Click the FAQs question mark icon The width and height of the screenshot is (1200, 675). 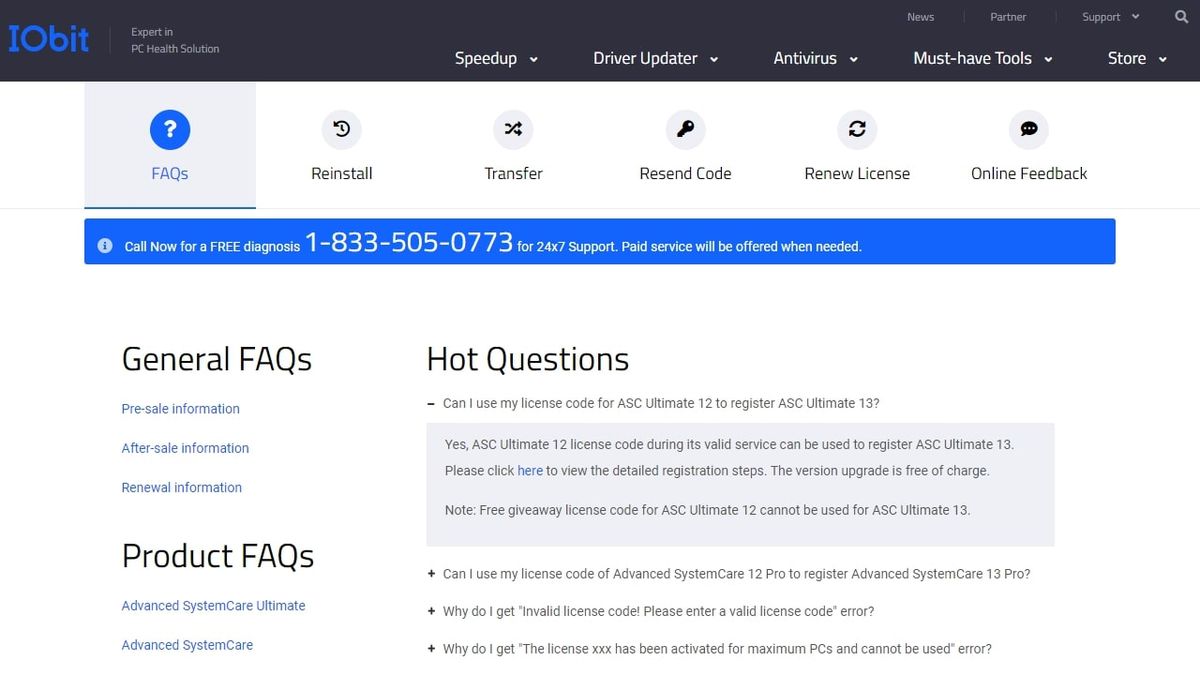tap(169, 129)
